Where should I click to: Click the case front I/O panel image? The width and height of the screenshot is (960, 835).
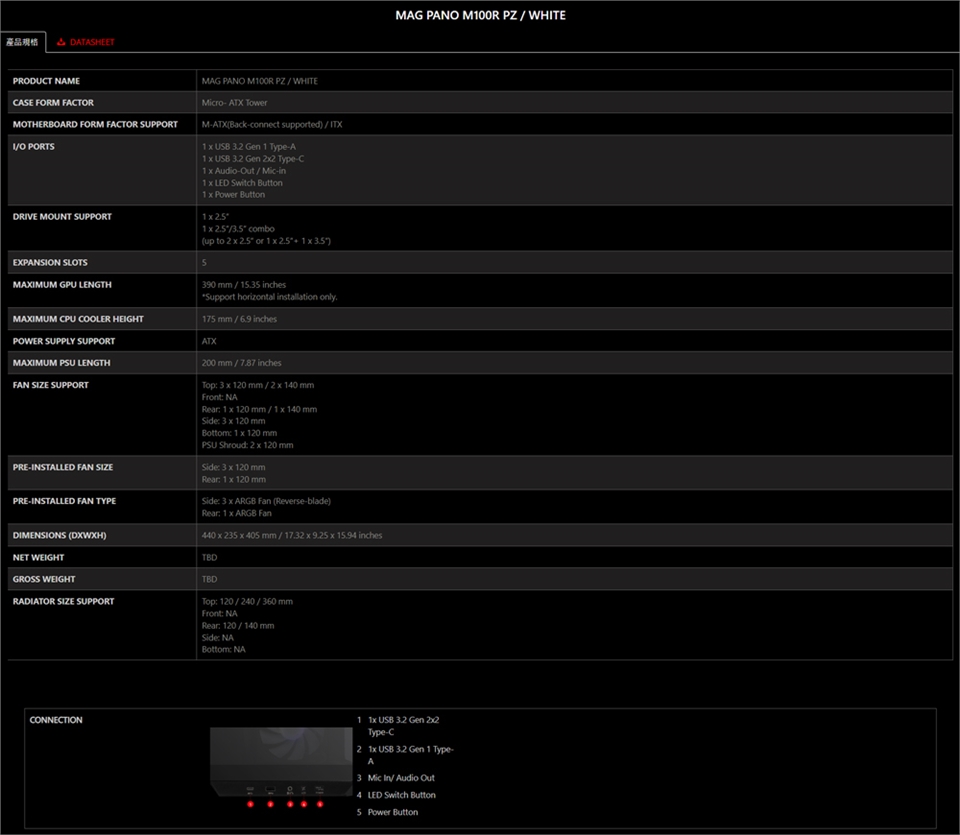280,760
